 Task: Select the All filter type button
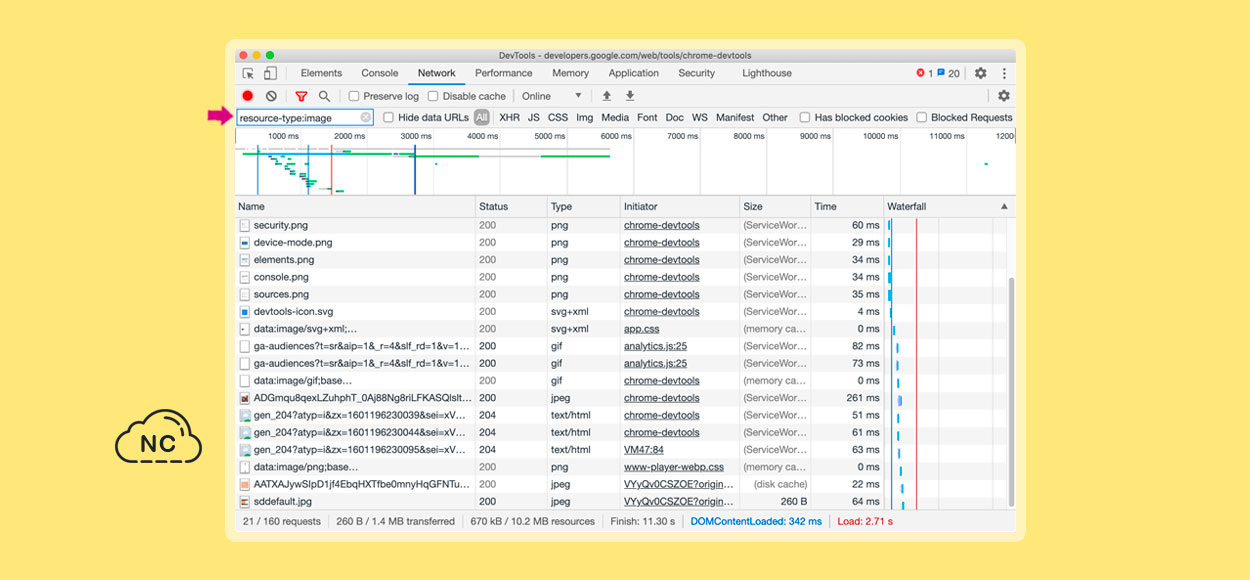482,118
